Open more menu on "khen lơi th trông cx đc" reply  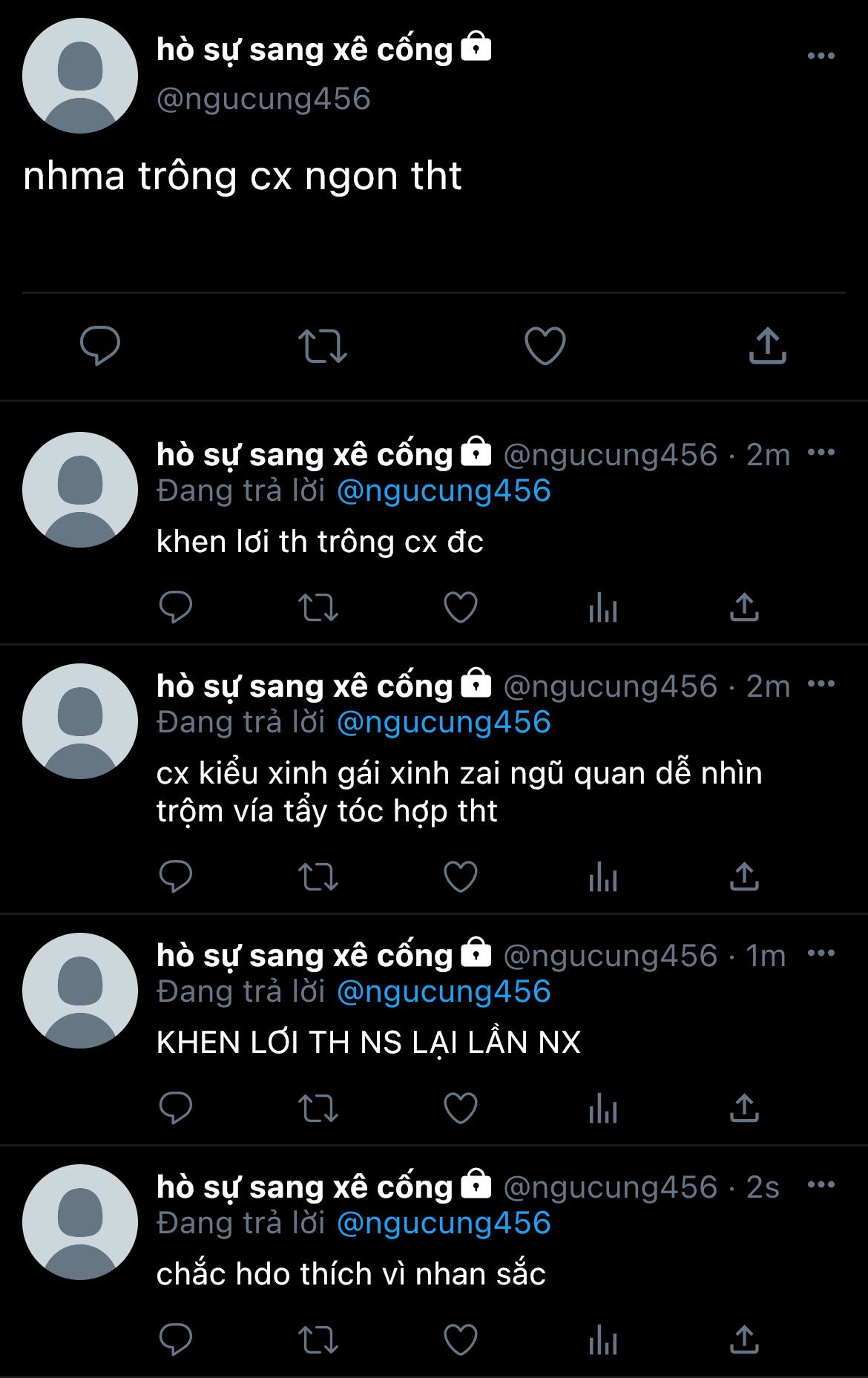click(x=821, y=452)
